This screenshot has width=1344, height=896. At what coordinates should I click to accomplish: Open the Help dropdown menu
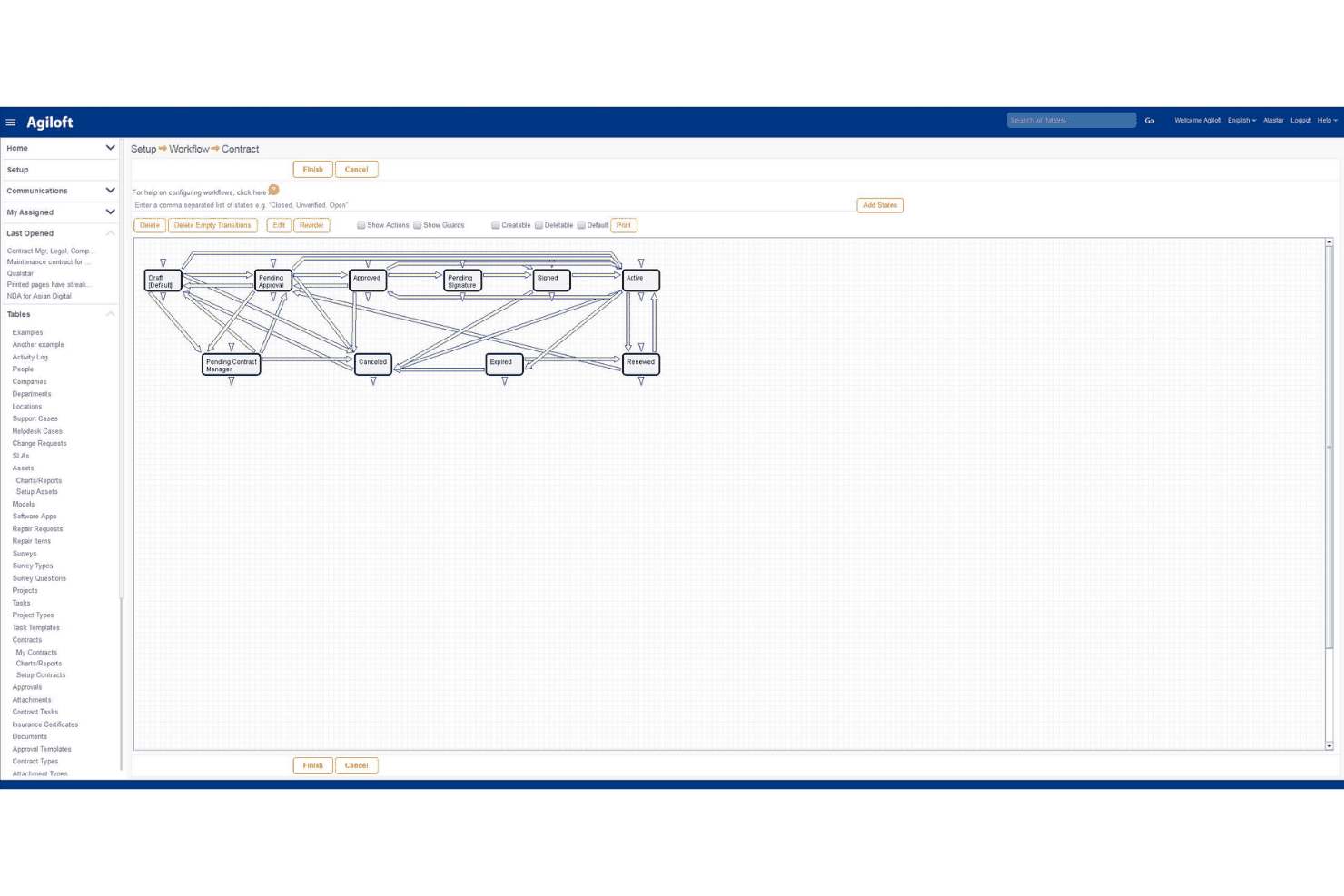point(1327,121)
